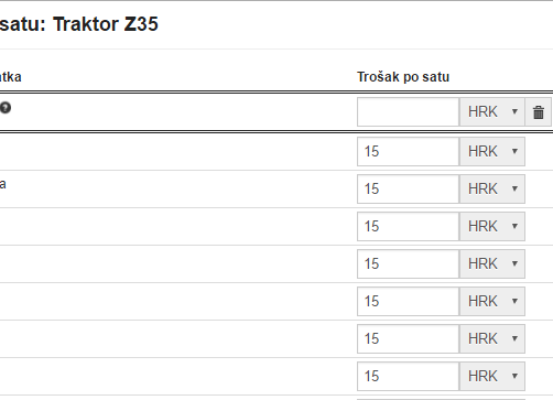Expand HRK currency selector in second 15 row

click(x=492, y=189)
